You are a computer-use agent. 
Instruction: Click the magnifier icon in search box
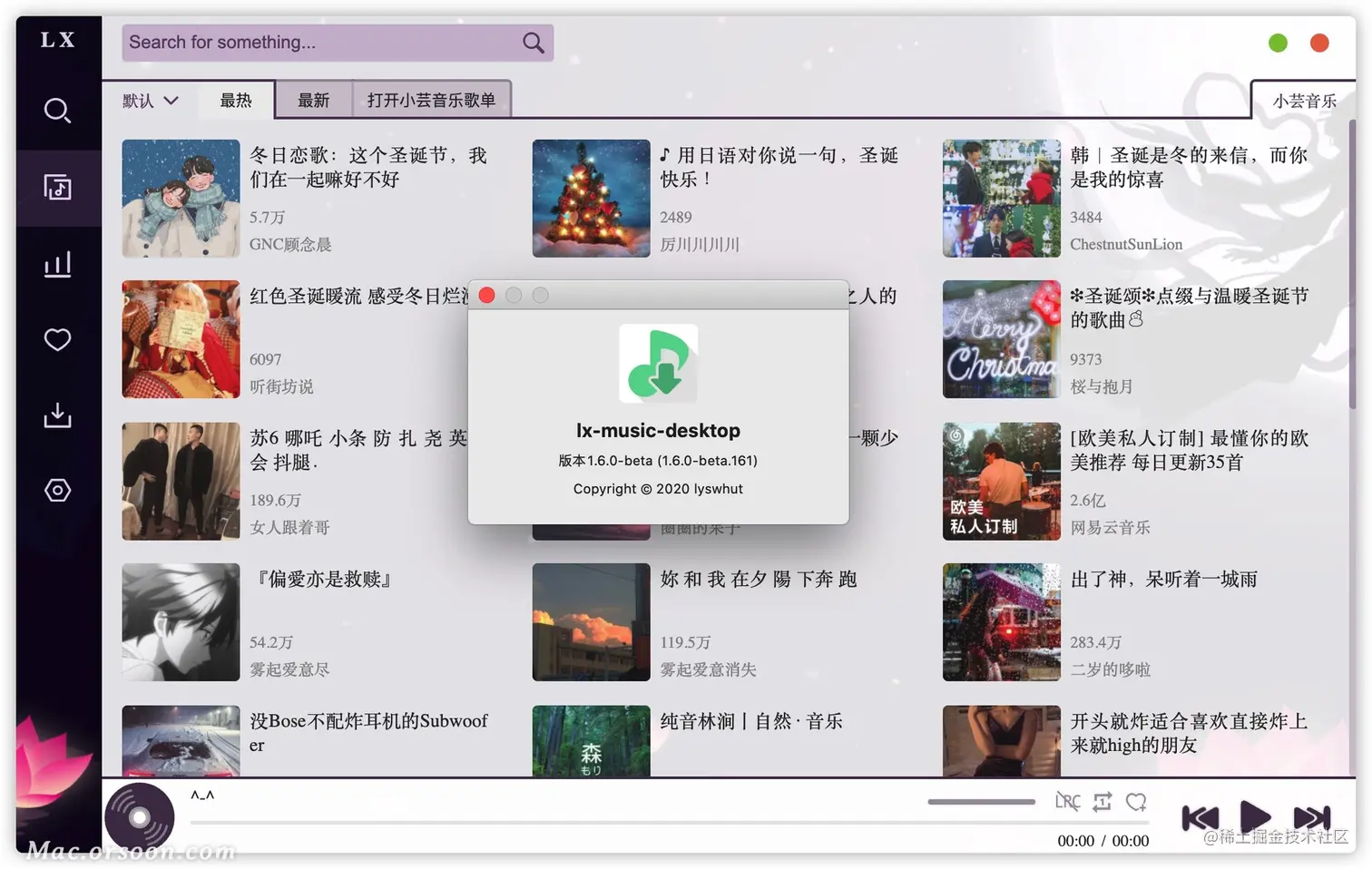pyautogui.click(x=534, y=43)
